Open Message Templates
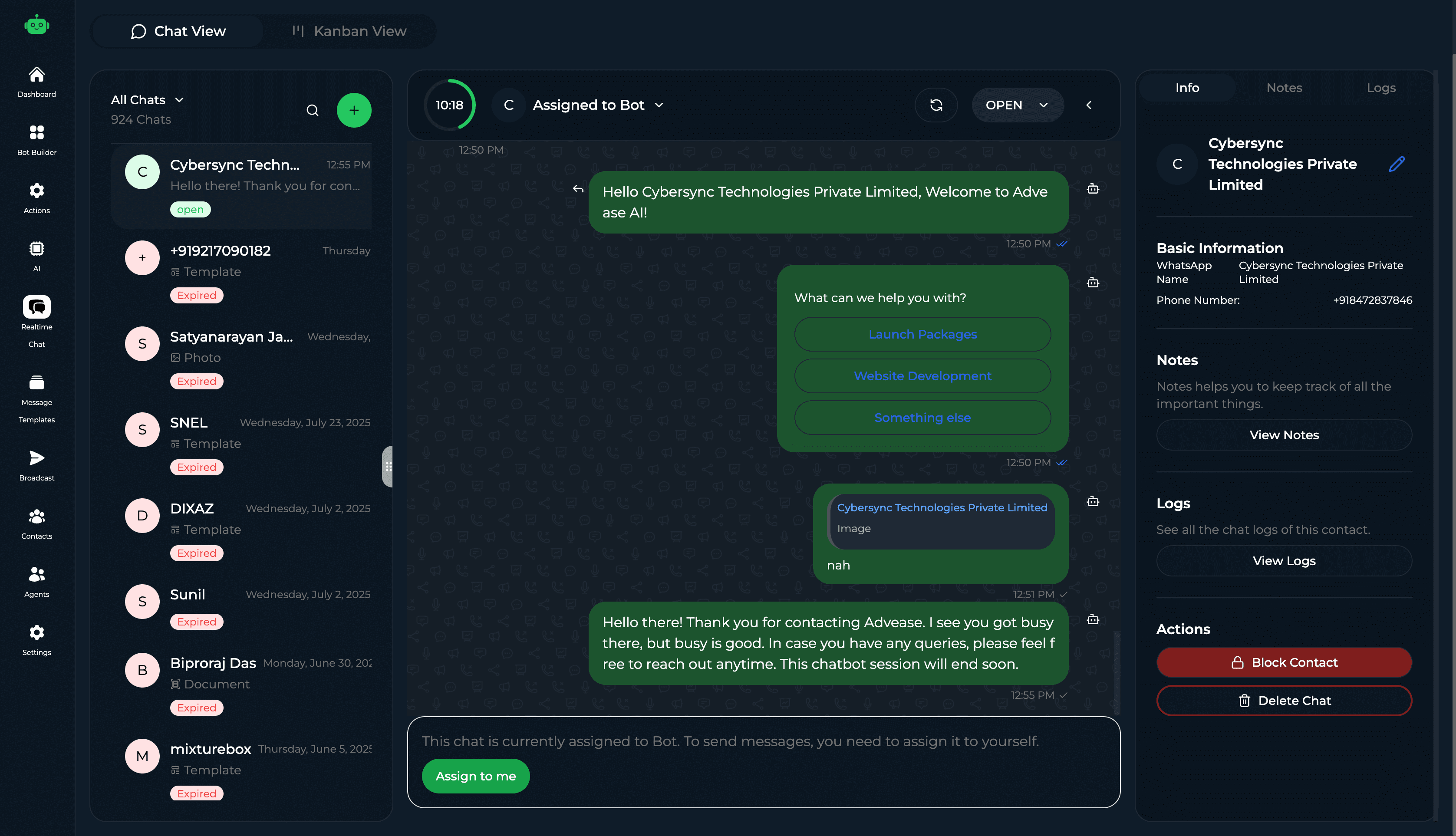 [36, 397]
